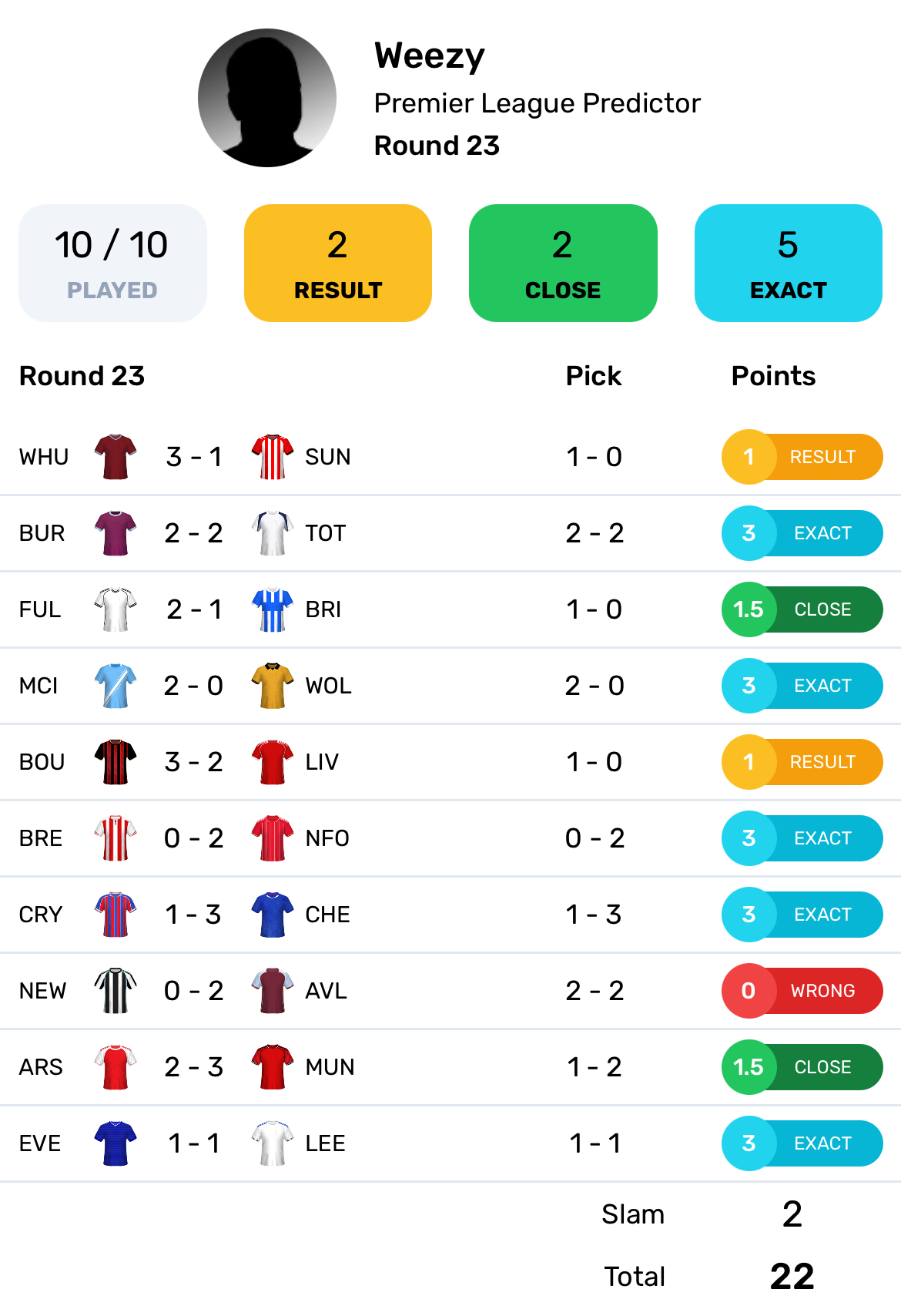This screenshot has height=1316, width=901.
Task: Click the red WRONG badge for Newcastle match
Action: click(x=802, y=990)
